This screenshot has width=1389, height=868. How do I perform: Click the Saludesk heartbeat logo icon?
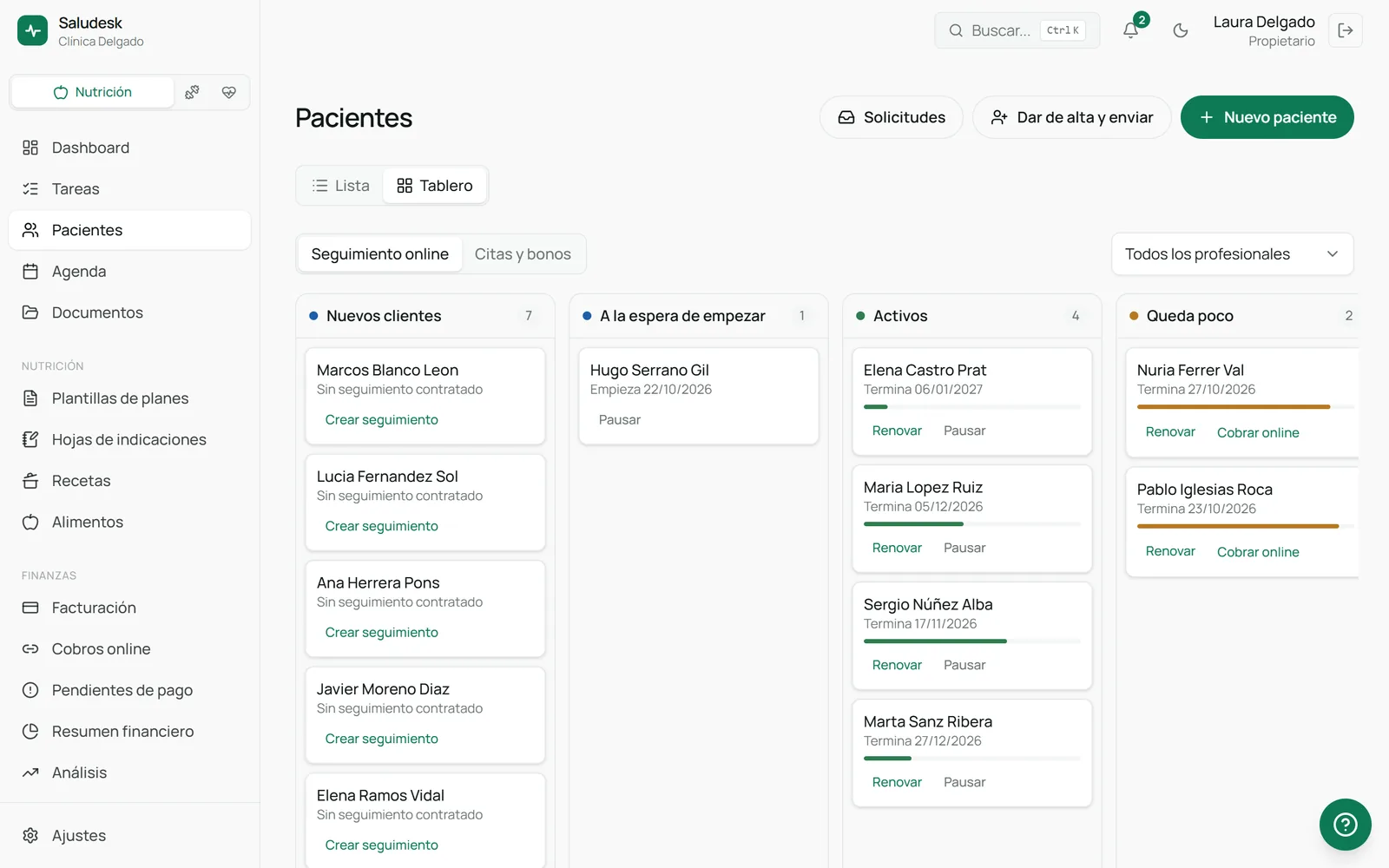click(32, 30)
